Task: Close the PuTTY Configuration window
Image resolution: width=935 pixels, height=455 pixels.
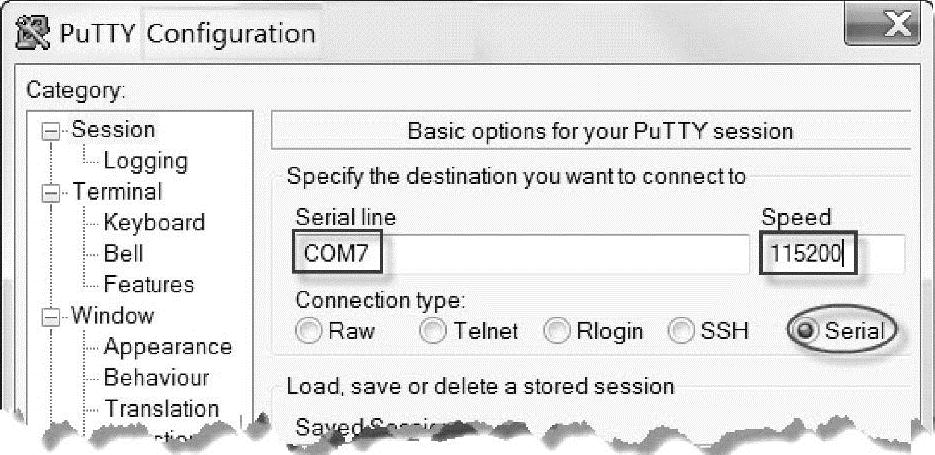Action: pos(882,27)
